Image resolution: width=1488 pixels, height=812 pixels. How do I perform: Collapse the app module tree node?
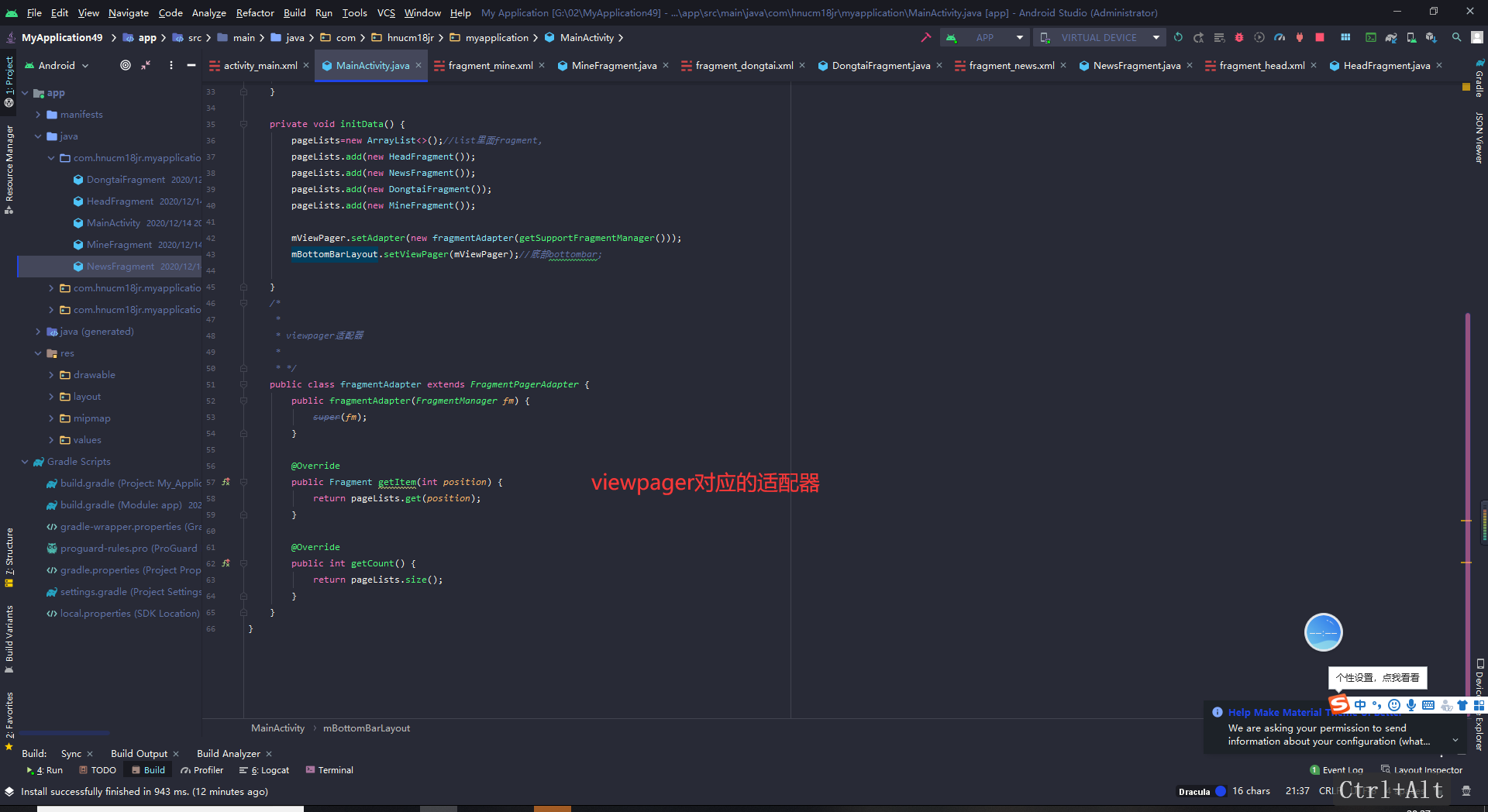point(25,93)
